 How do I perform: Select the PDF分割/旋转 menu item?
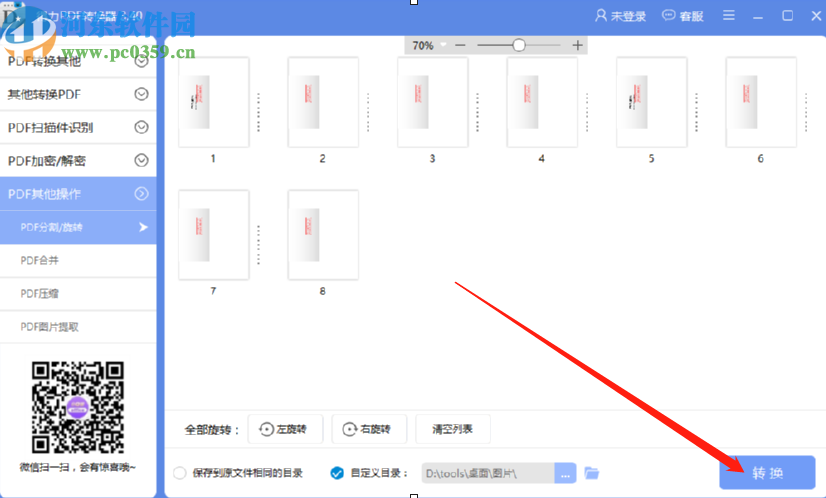(x=78, y=227)
